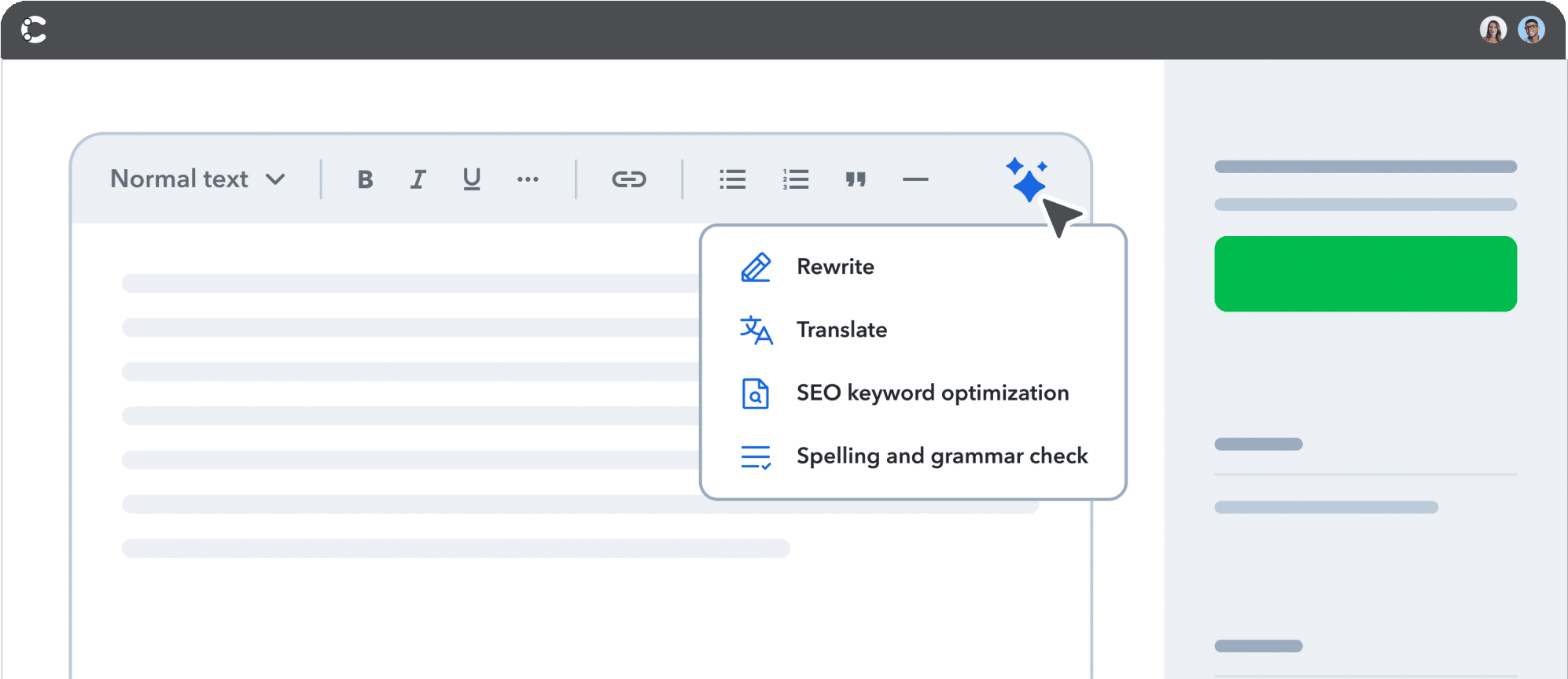
Task: Open the Normal text style dropdown
Action: coord(197,179)
